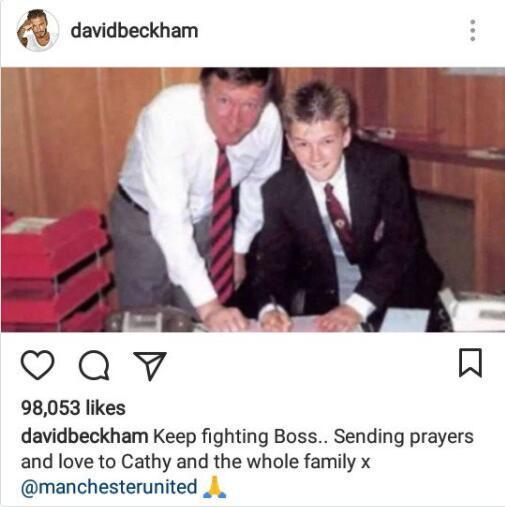Click the red stacked paper trays in the photo
The width and height of the screenshot is (505, 507).
tap(55, 270)
